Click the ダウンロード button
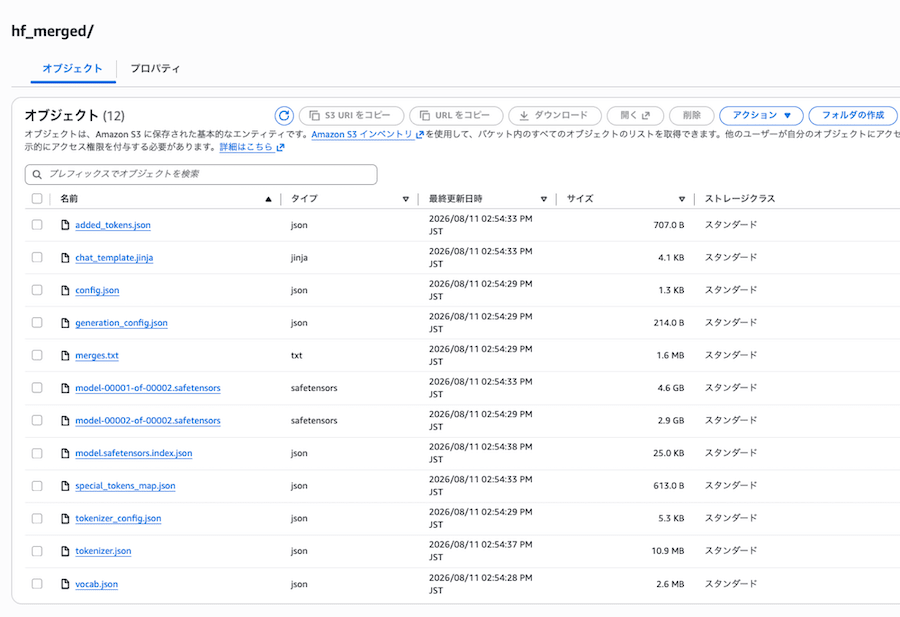This screenshot has height=617, width=900. click(554, 115)
